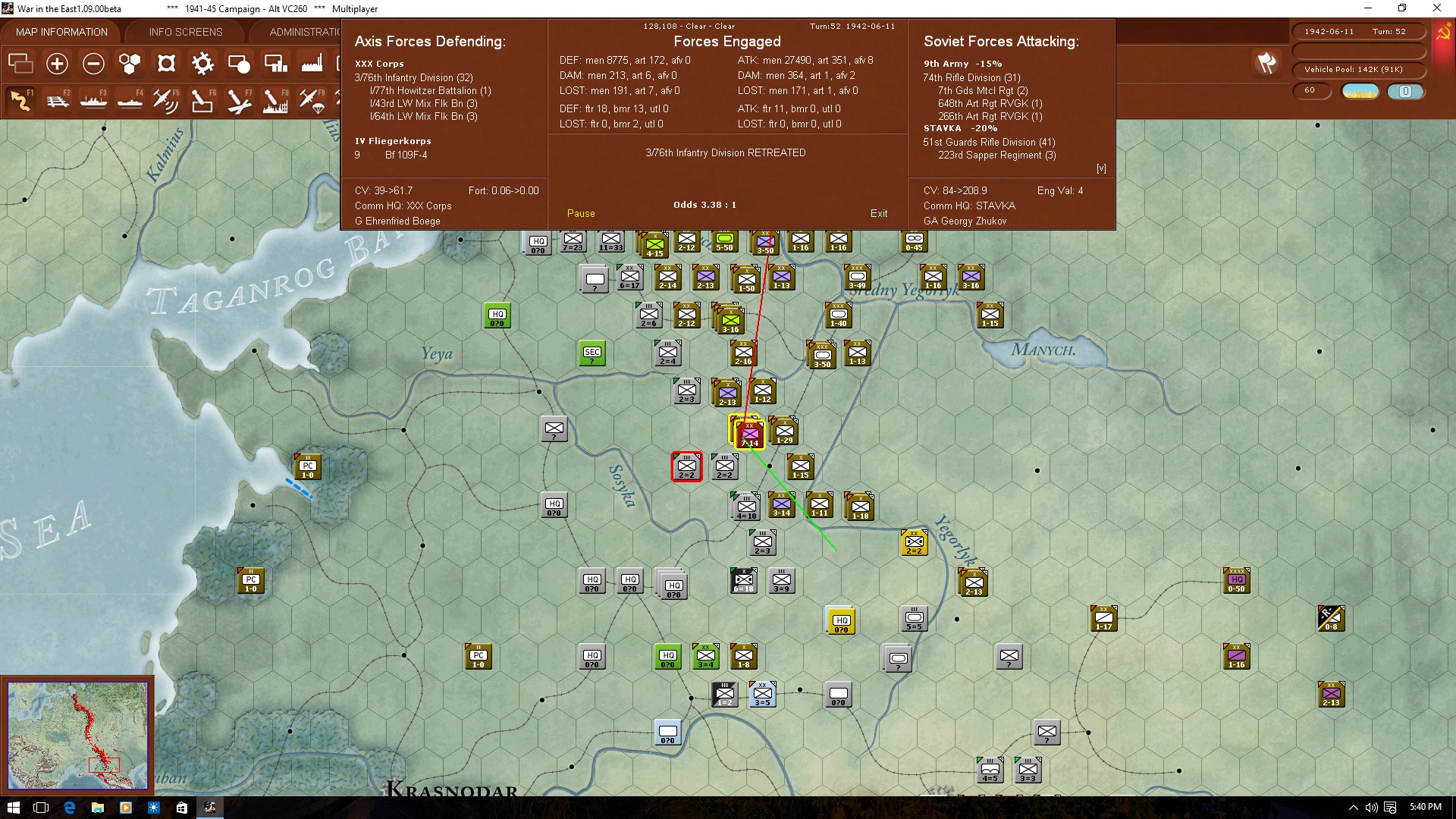This screenshot has height=819, width=1456.
Task: Select the yellow 2=2 unit near Yegorlyk
Action: coord(915,542)
